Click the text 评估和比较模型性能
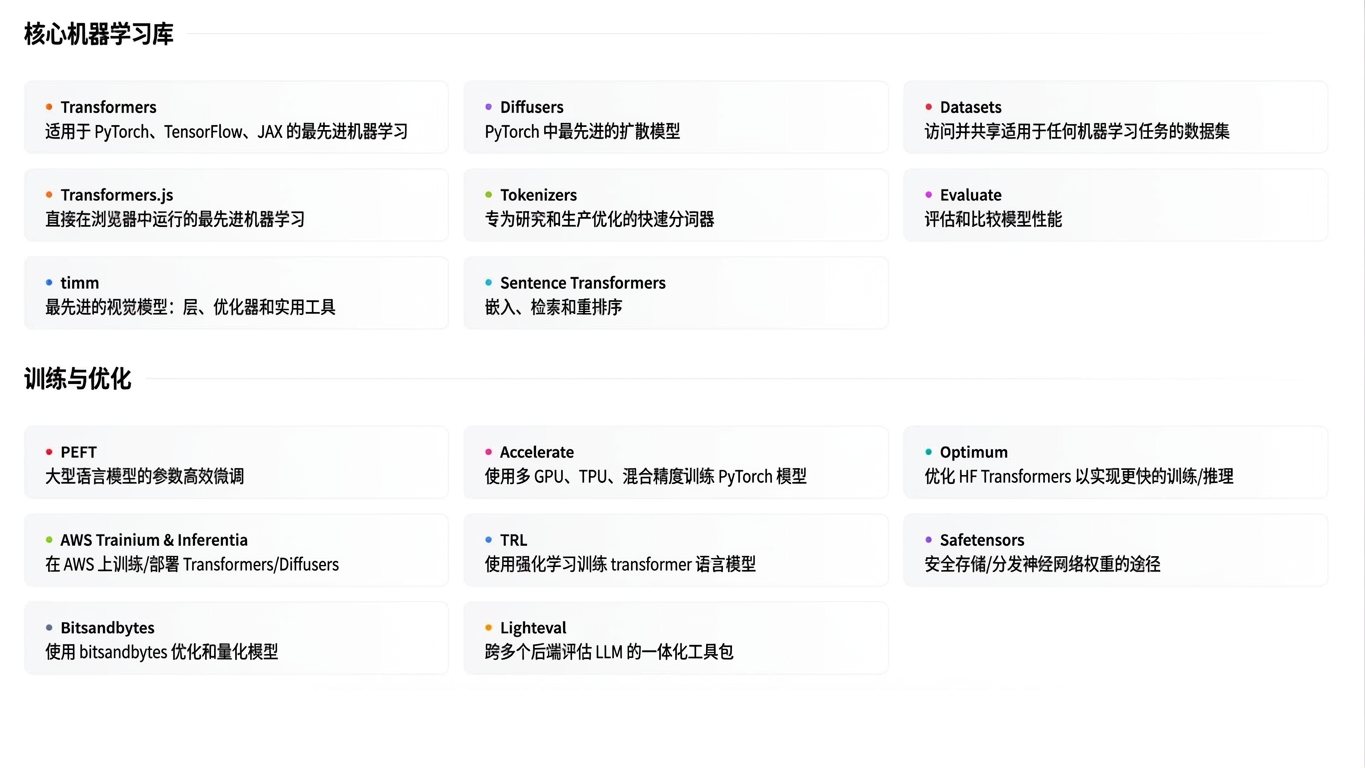The image size is (1365, 768). pyautogui.click(x=993, y=219)
